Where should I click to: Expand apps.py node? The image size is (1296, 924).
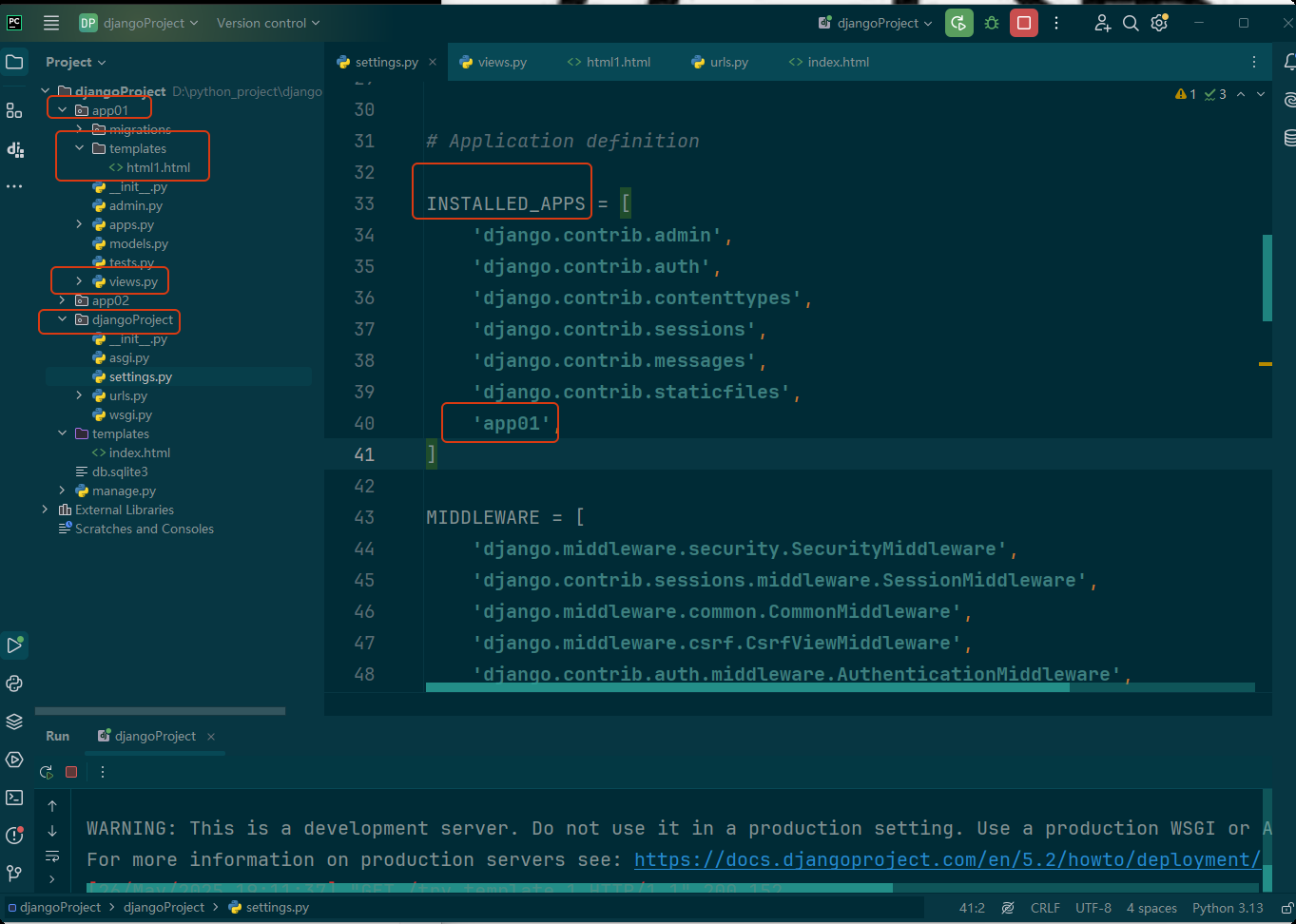pos(79,224)
